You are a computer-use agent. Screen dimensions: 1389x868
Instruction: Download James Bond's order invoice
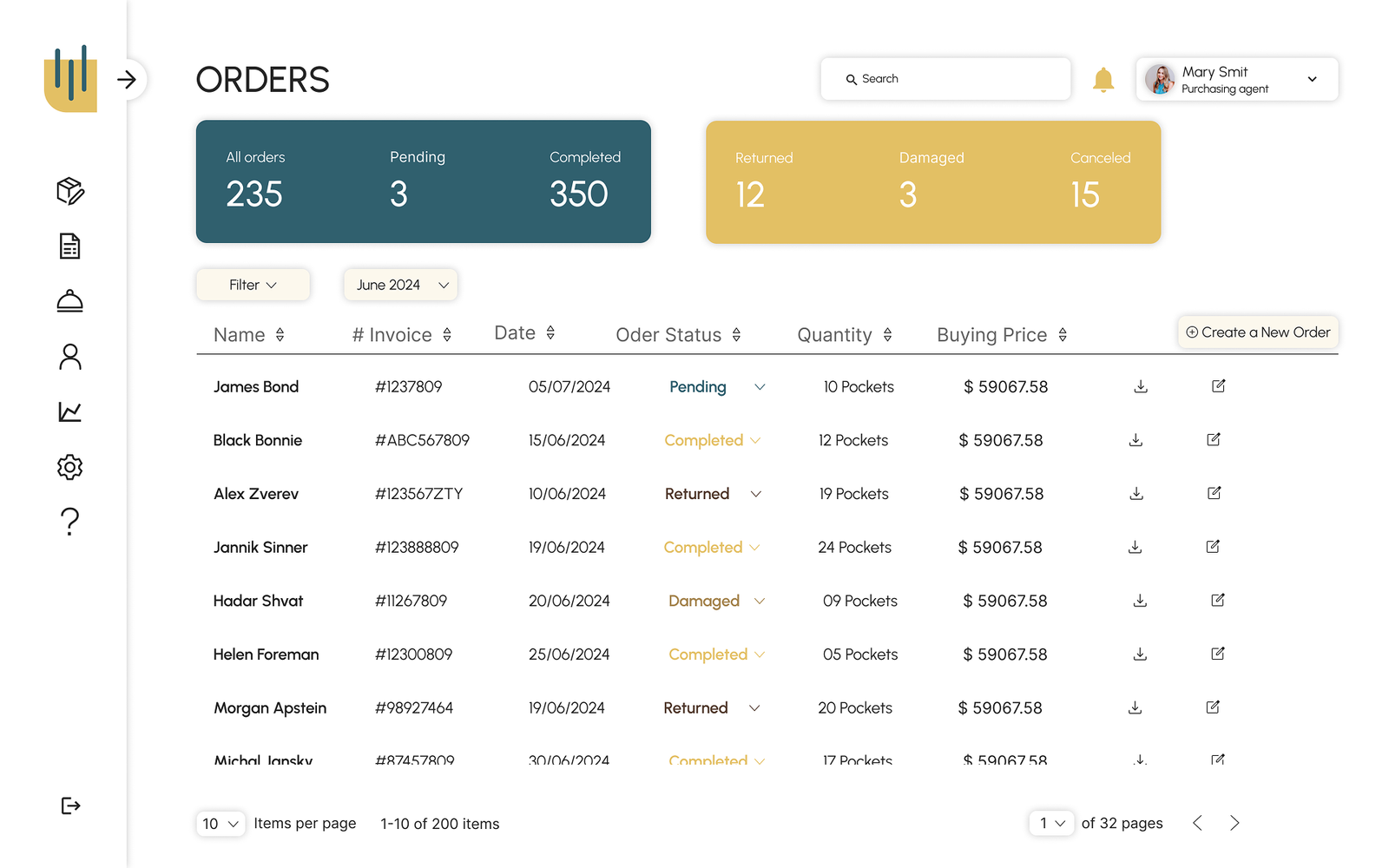(1141, 386)
